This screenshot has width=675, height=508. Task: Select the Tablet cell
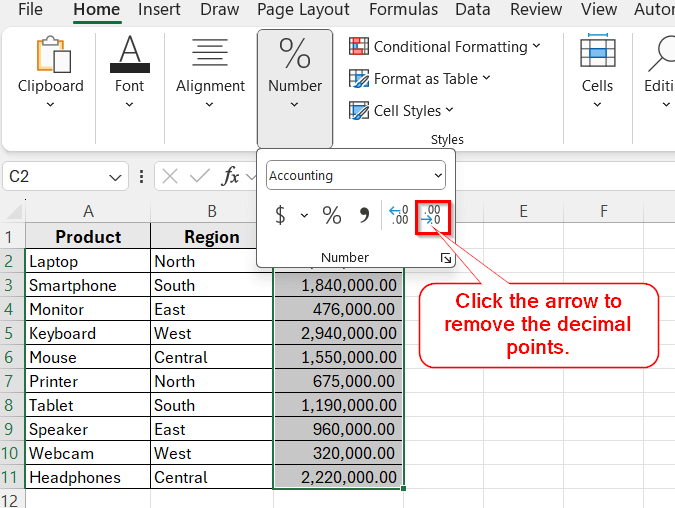pyautogui.click(x=88, y=406)
